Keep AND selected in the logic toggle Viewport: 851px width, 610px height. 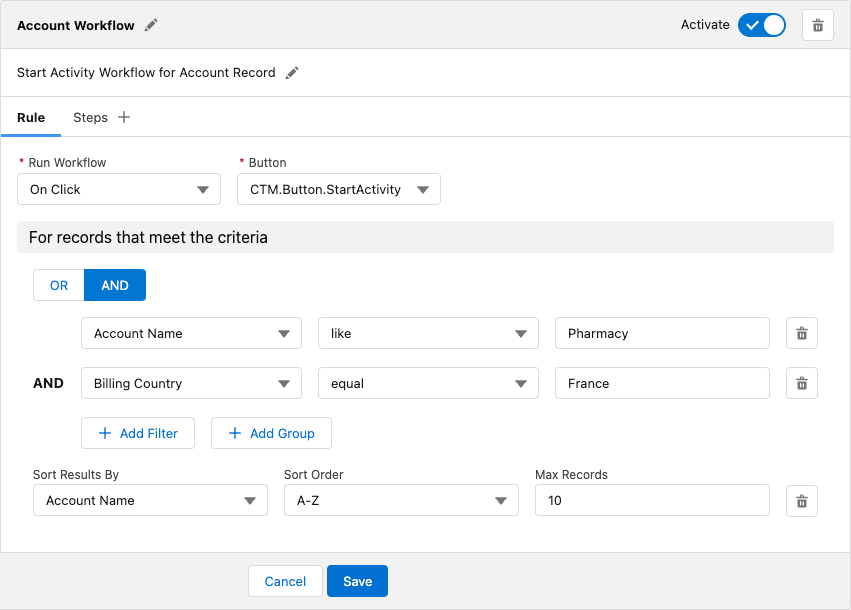tap(114, 285)
